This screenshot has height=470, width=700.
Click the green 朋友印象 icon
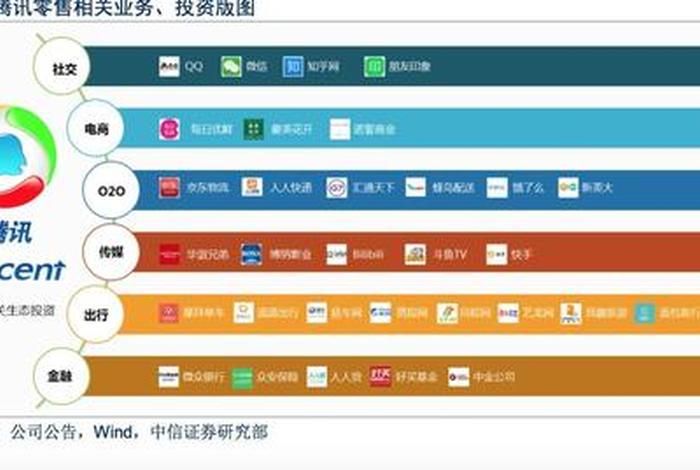pos(374,67)
